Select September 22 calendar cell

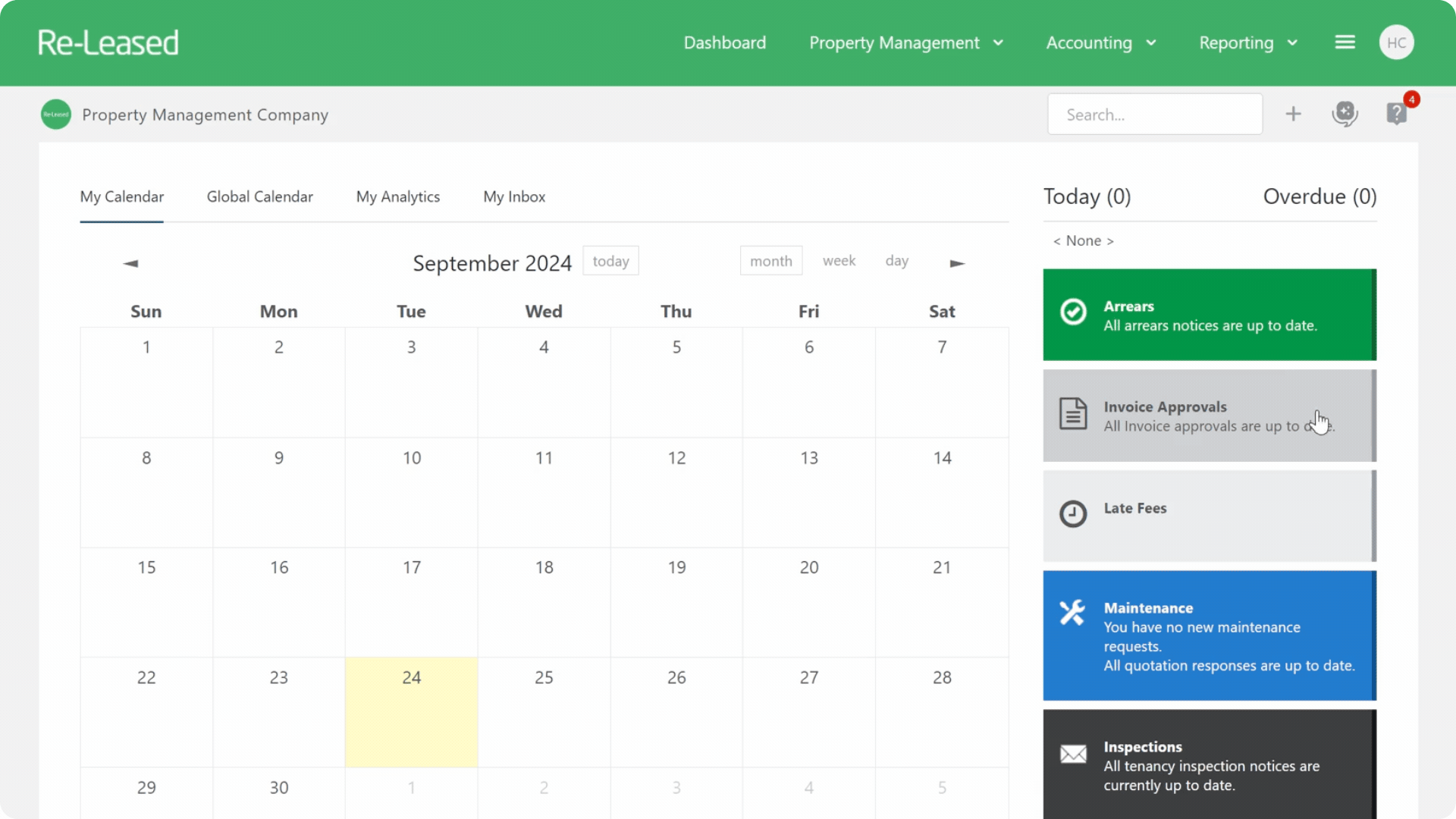146,712
